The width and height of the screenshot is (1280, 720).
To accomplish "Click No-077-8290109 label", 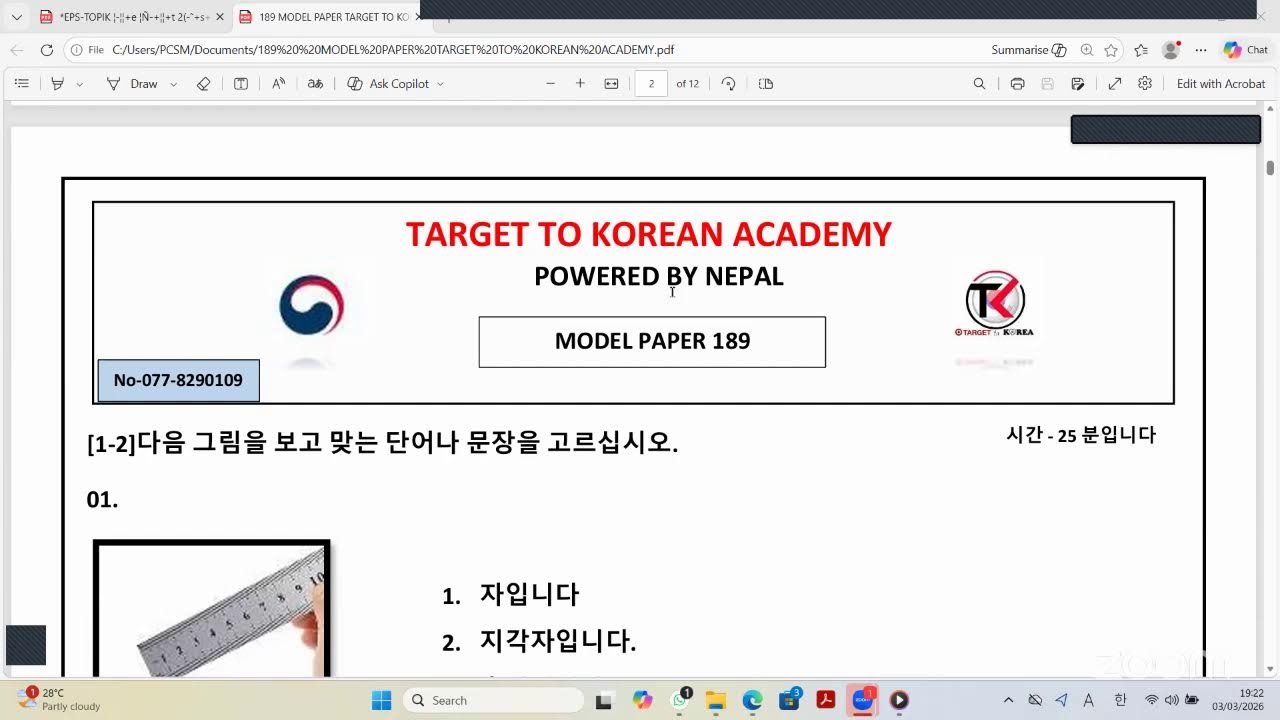I will [x=178, y=380].
